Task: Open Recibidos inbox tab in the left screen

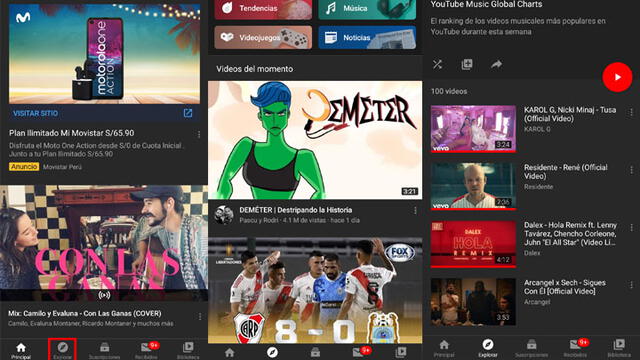Action: [146, 351]
